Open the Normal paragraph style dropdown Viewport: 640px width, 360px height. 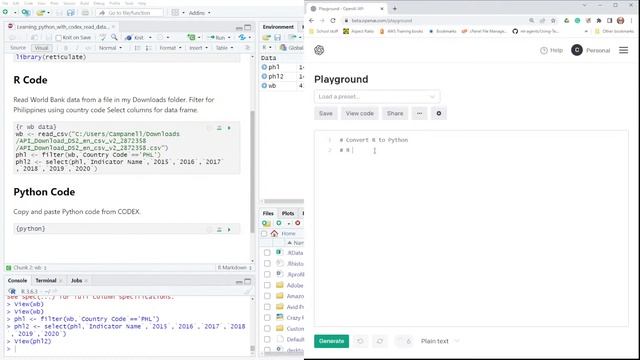(x=110, y=48)
